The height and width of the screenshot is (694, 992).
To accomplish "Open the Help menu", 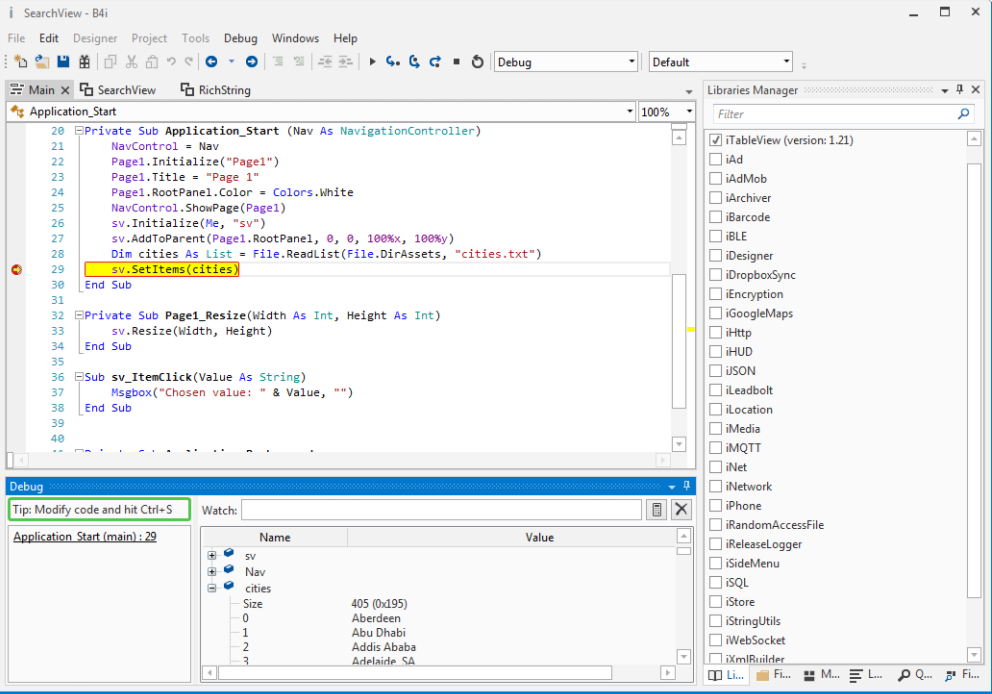I will (345, 38).
